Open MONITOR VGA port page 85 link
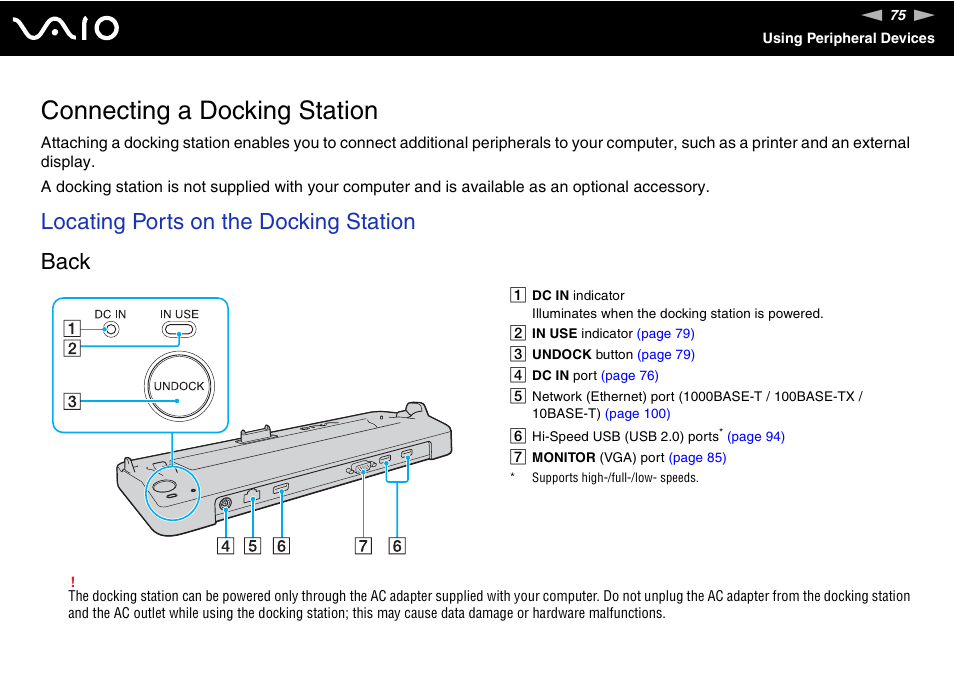This screenshot has width=954, height=674. tap(697, 457)
